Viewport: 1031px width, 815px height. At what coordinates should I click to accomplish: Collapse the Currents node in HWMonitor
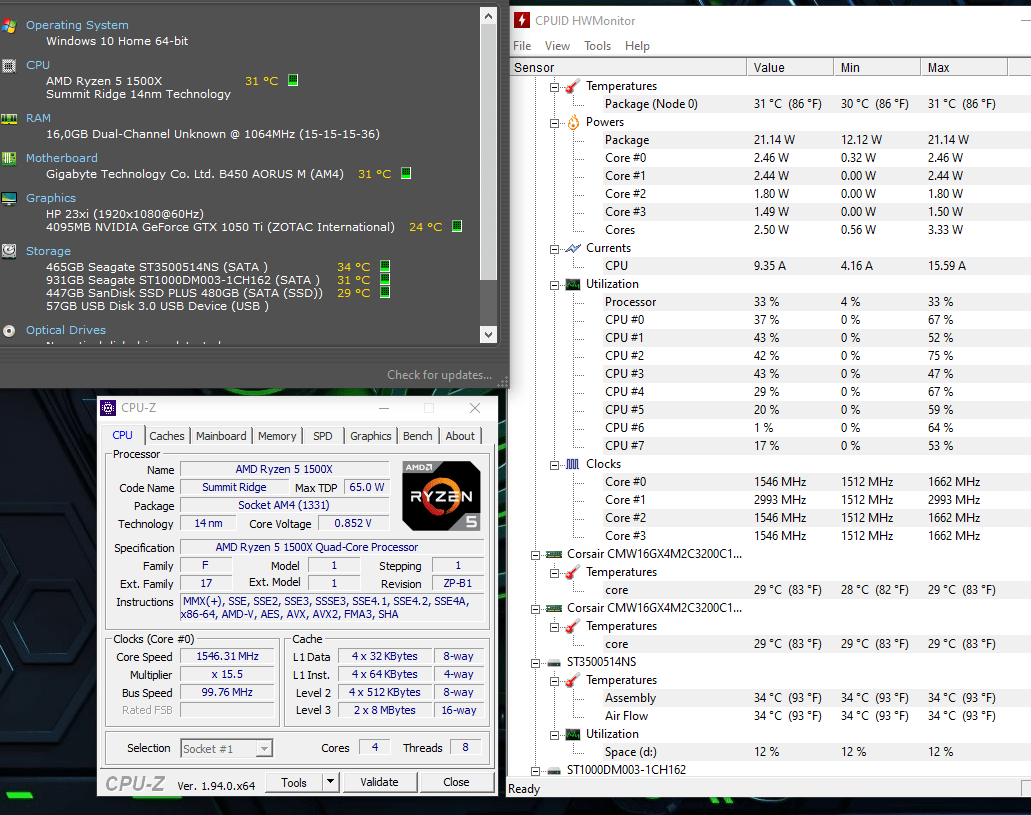point(554,249)
